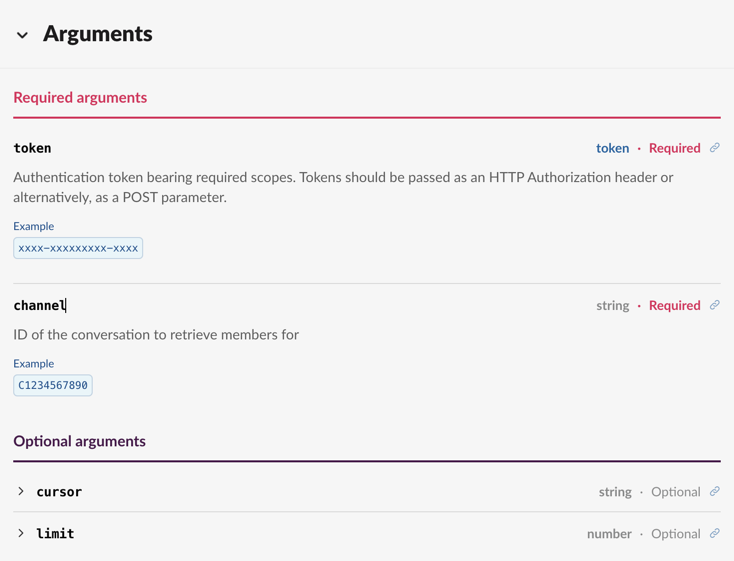
Task: Click the number type label for limit
Action: (609, 534)
